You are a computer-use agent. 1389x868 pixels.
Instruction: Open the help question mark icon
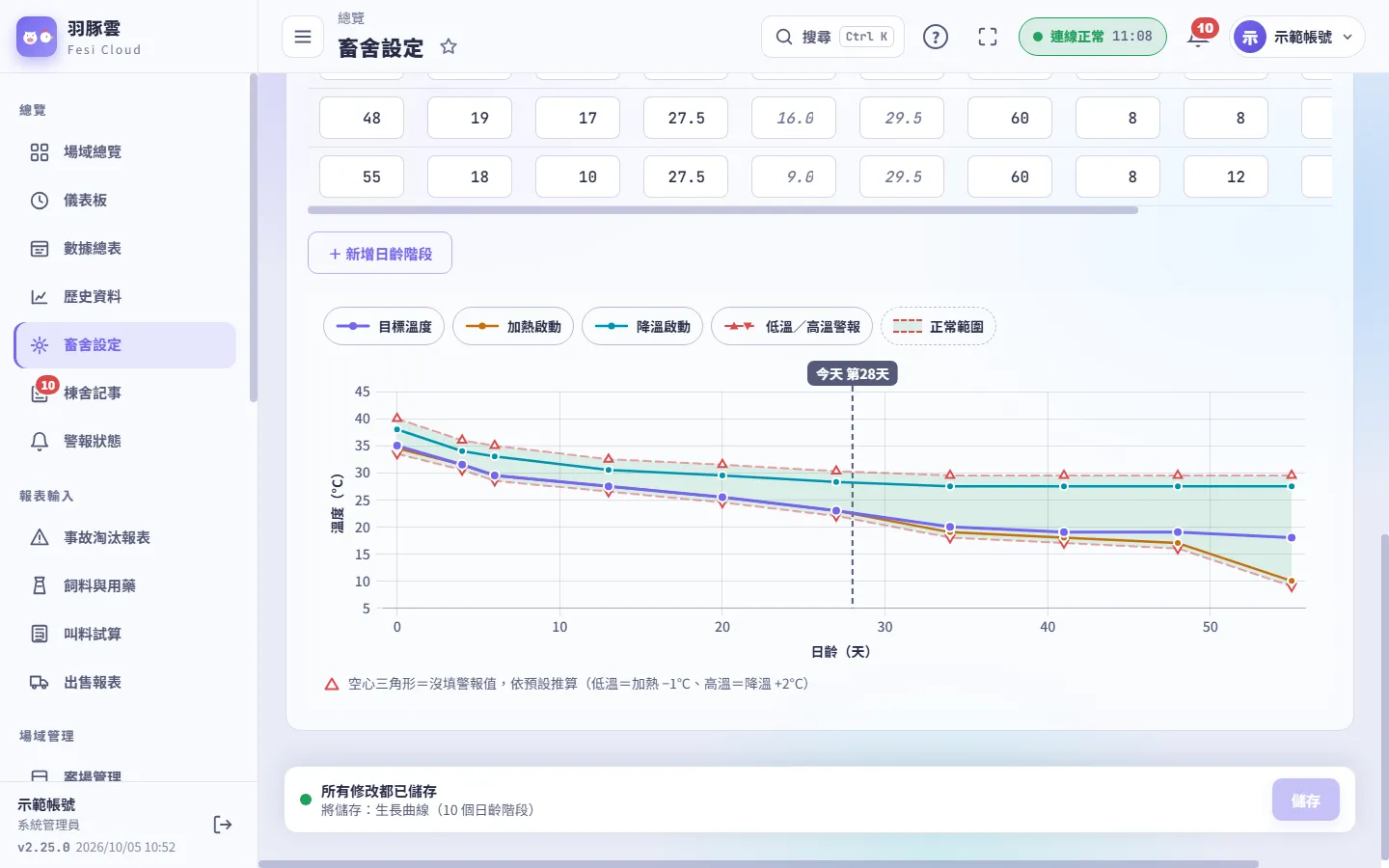point(936,37)
